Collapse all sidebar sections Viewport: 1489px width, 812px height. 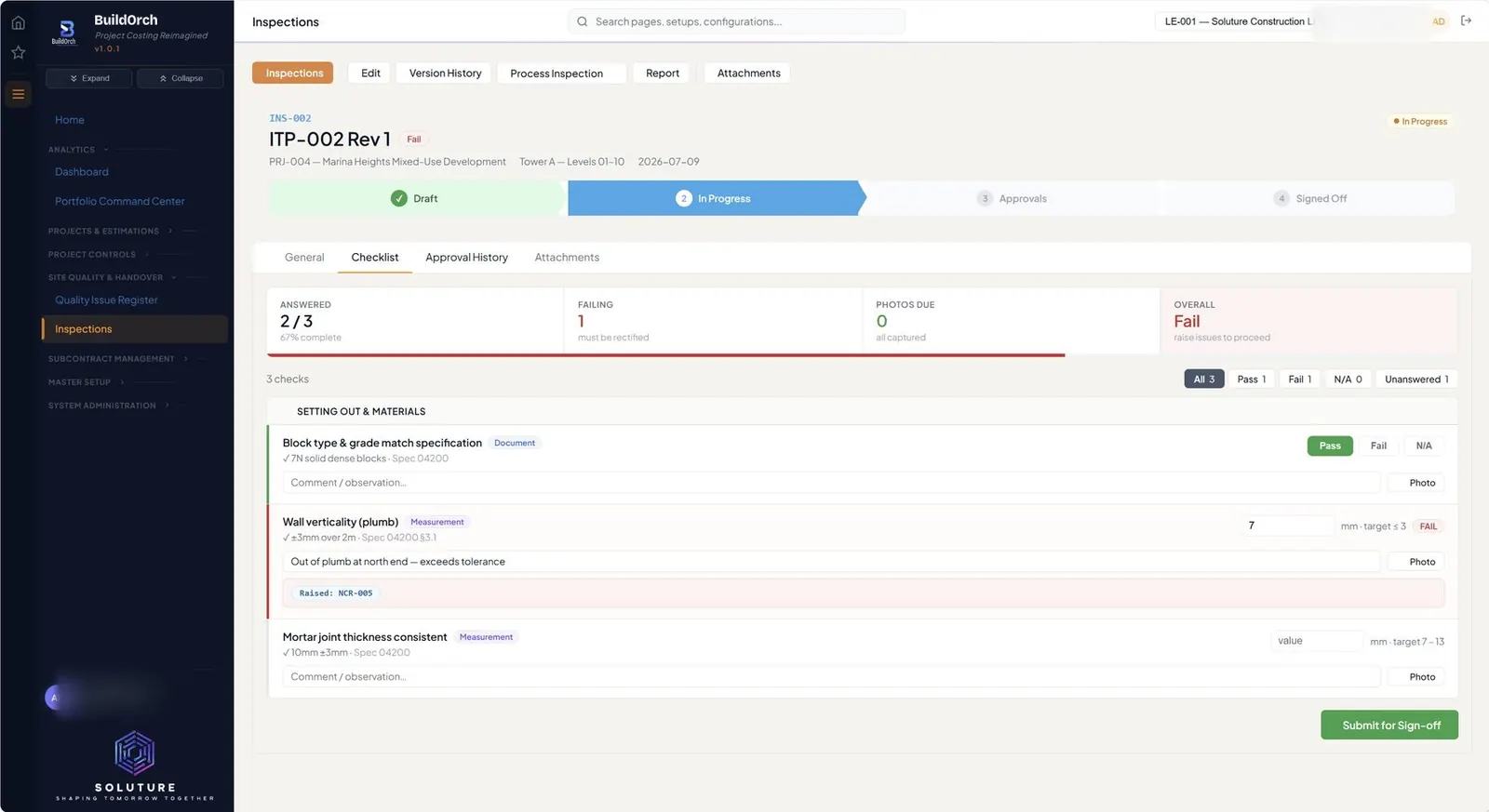(x=181, y=78)
